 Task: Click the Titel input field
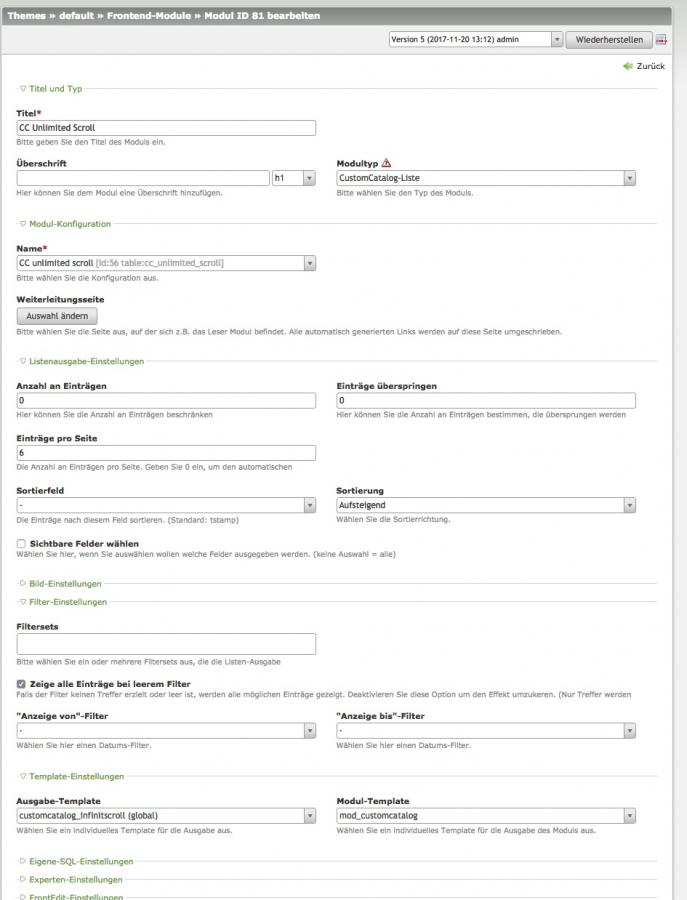click(166, 128)
